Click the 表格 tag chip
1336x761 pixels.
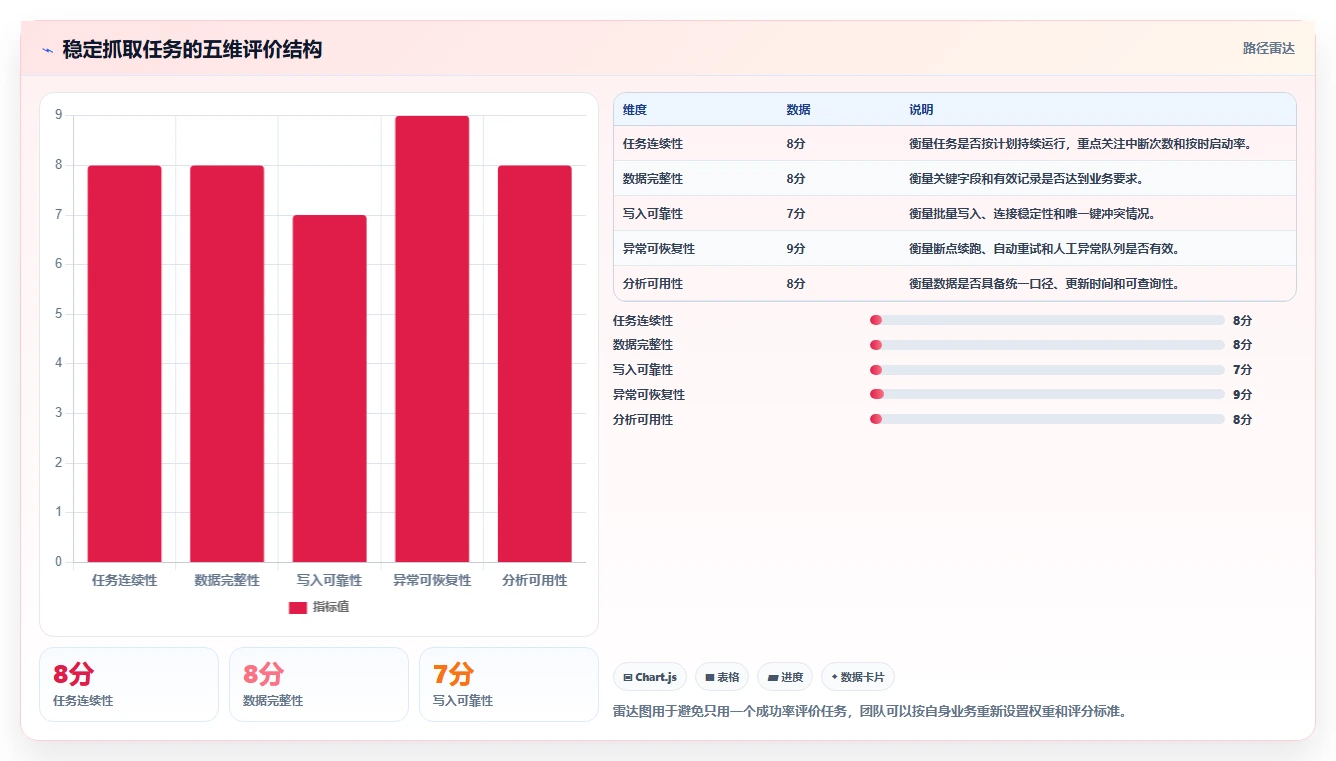(x=722, y=677)
